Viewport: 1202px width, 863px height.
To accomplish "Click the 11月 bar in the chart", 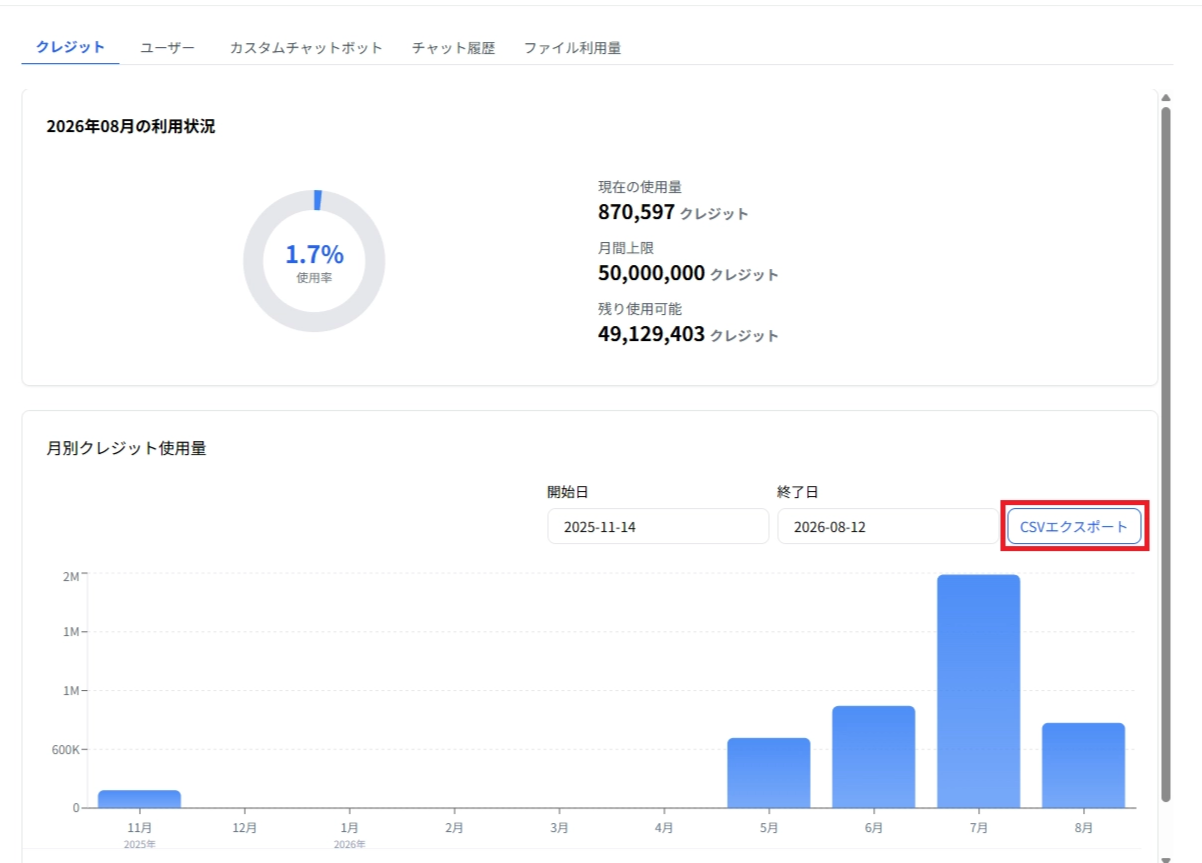I will pos(140,799).
